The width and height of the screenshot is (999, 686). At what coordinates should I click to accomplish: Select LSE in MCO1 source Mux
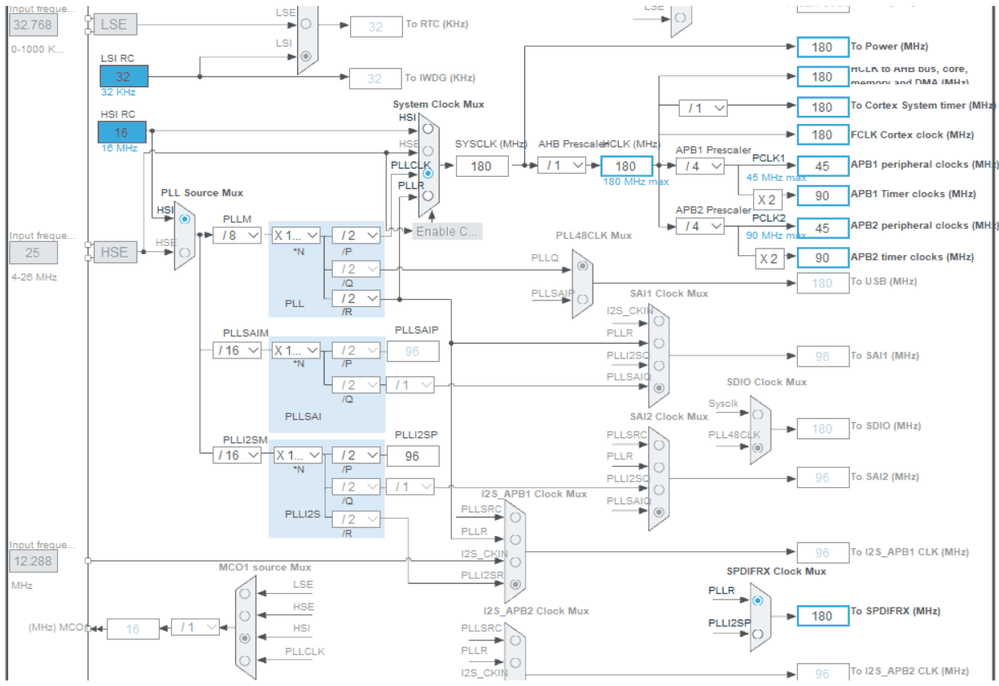[245, 594]
